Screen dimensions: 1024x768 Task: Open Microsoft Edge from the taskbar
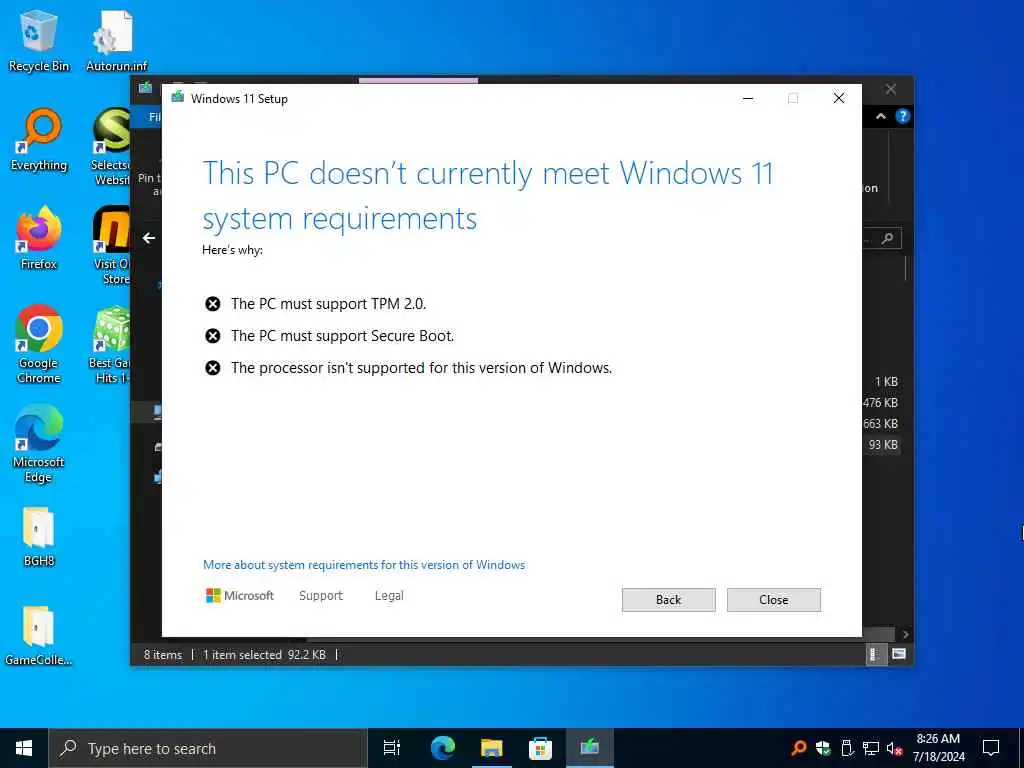[x=442, y=748]
